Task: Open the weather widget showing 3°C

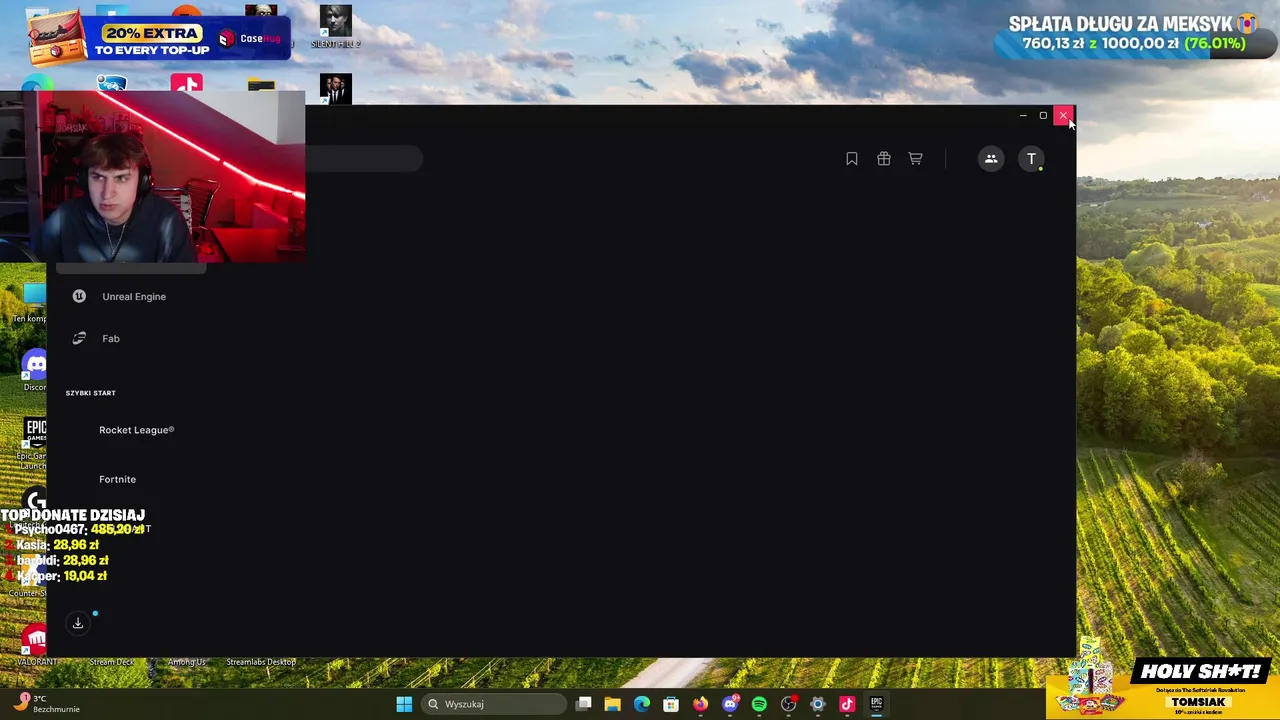Action: (x=48, y=704)
